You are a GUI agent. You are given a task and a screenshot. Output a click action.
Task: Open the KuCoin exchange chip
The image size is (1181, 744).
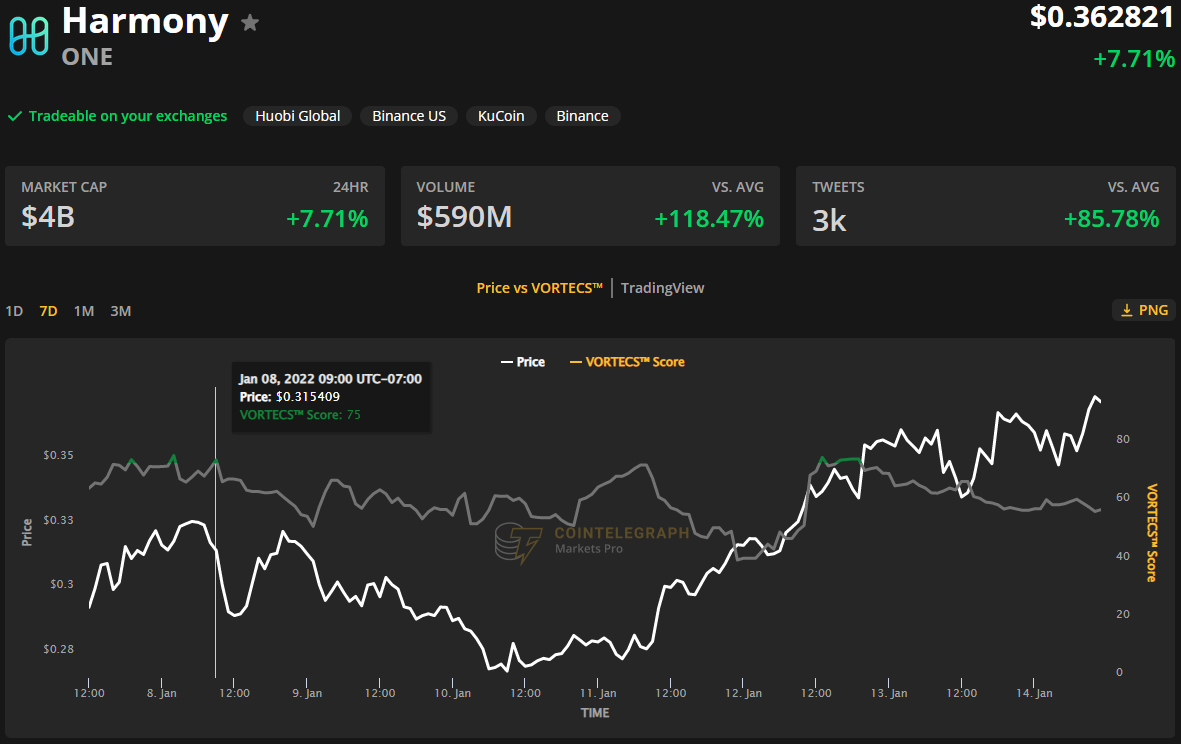tap(501, 116)
